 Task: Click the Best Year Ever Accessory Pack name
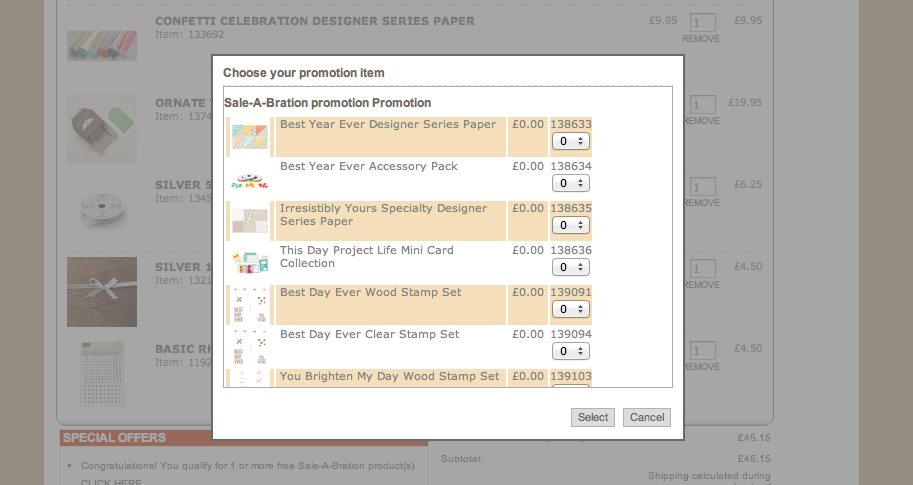click(x=369, y=167)
